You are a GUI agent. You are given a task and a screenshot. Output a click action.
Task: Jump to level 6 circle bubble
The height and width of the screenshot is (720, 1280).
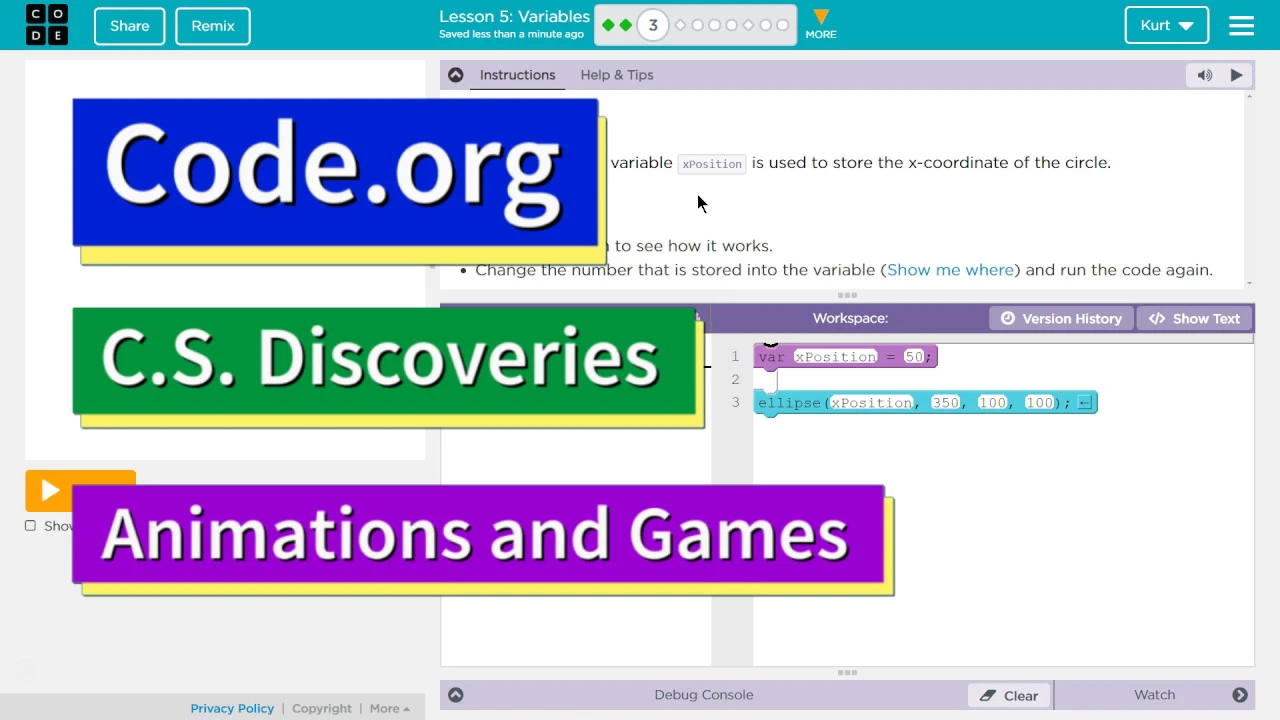(715, 25)
